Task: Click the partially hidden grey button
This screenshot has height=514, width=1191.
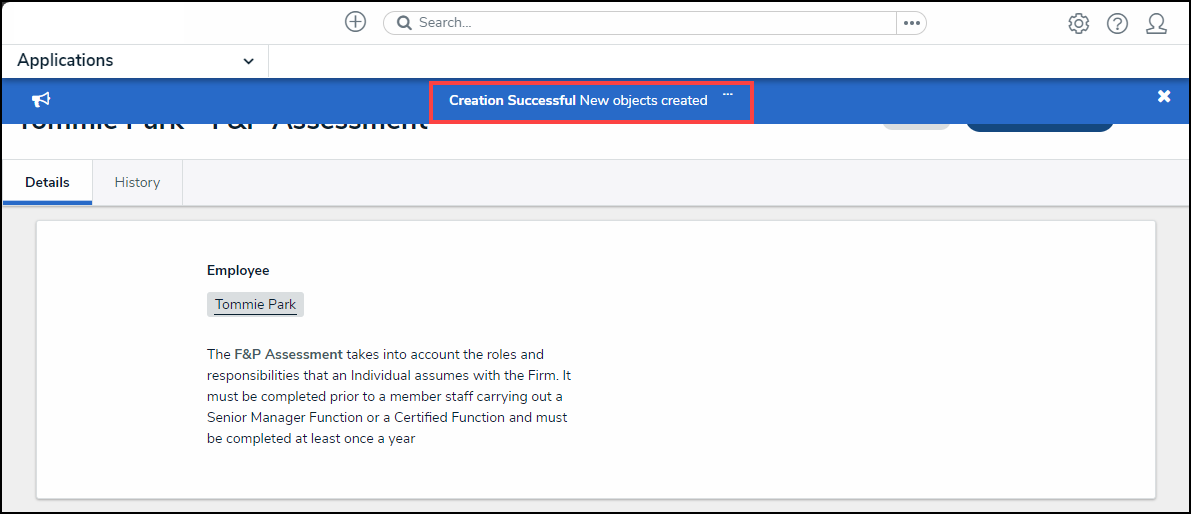Action: (916, 126)
